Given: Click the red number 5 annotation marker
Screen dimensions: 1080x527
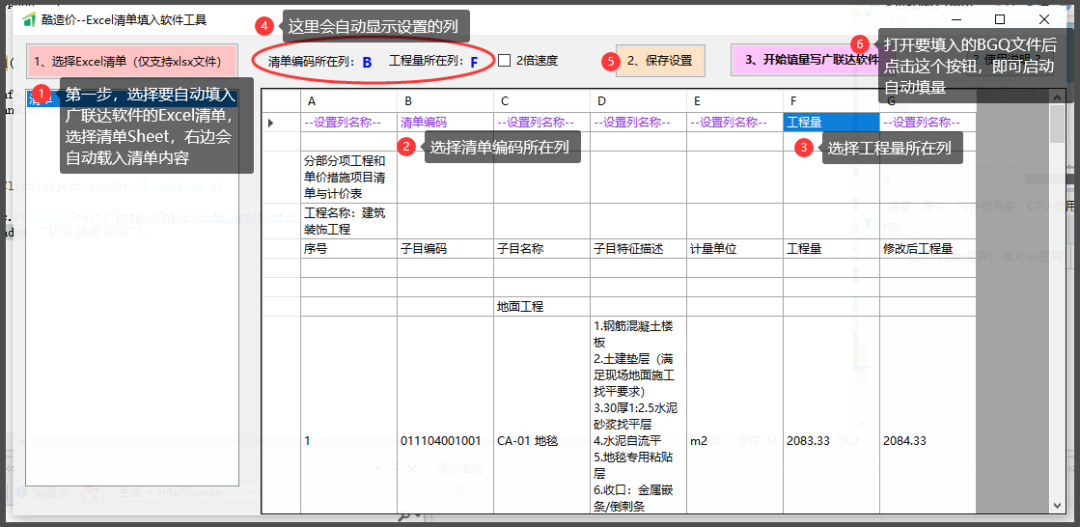Looking at the screenshot, I should pyautogui.click(x=611, y=61).
